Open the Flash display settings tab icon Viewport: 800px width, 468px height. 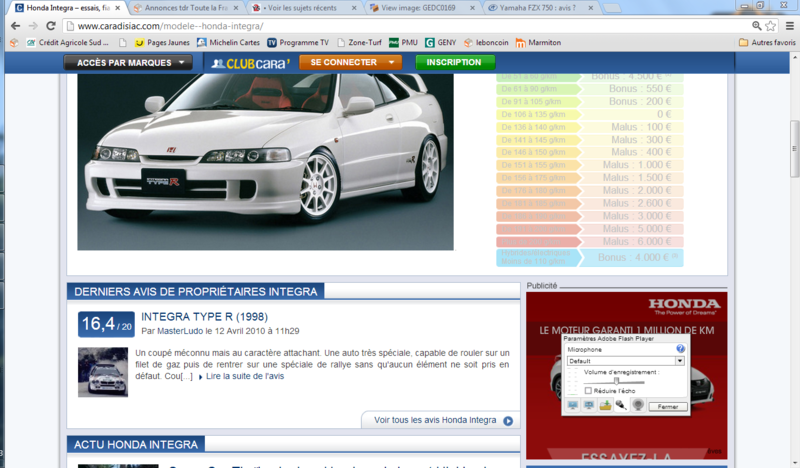point(573,405)
